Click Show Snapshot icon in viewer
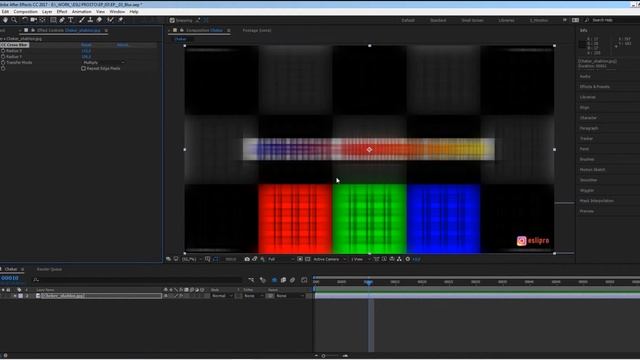Image resolution: width=640 pixels, height=360 pixels. coord(255,259)
